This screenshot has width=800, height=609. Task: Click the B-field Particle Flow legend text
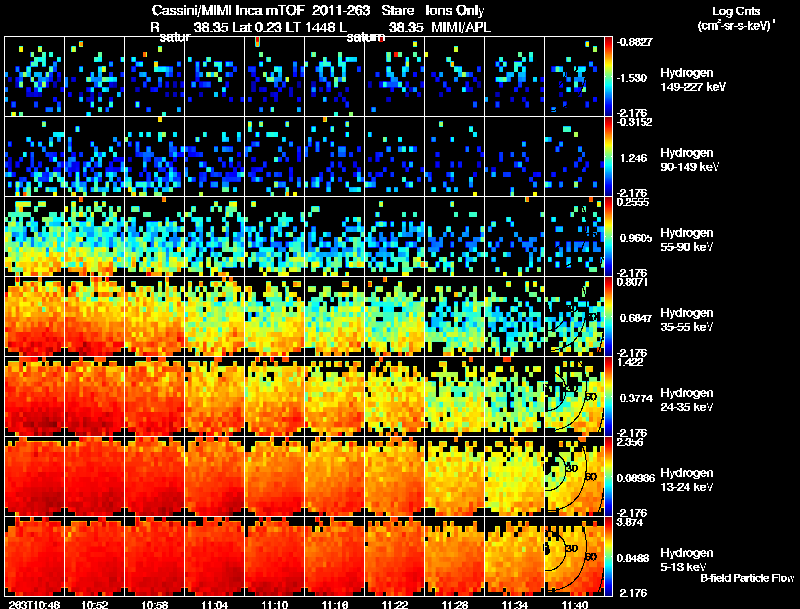(746, 578)
